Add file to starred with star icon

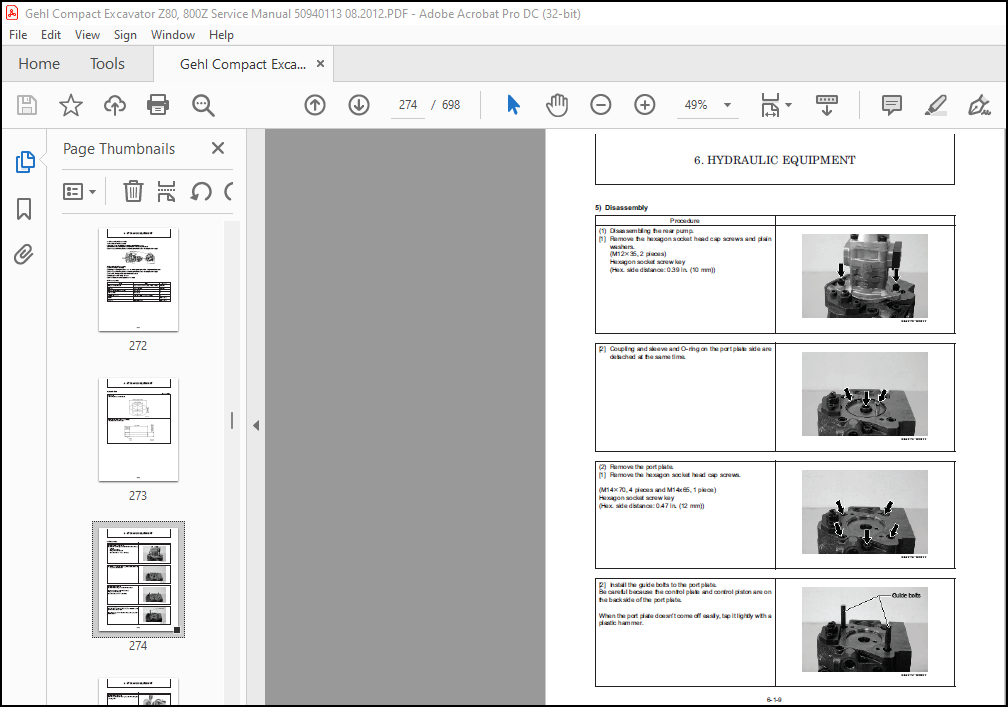(x=71, y=105)
